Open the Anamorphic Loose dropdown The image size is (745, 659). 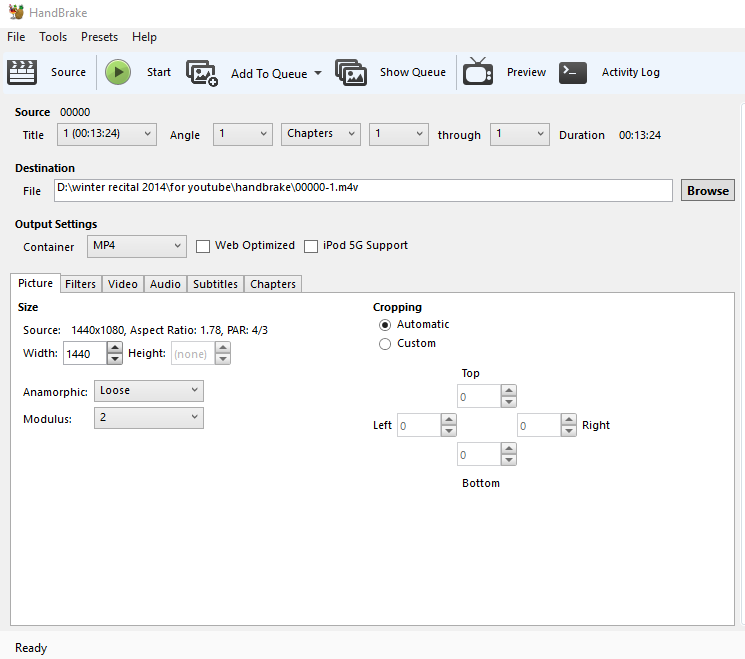(149, 391)
